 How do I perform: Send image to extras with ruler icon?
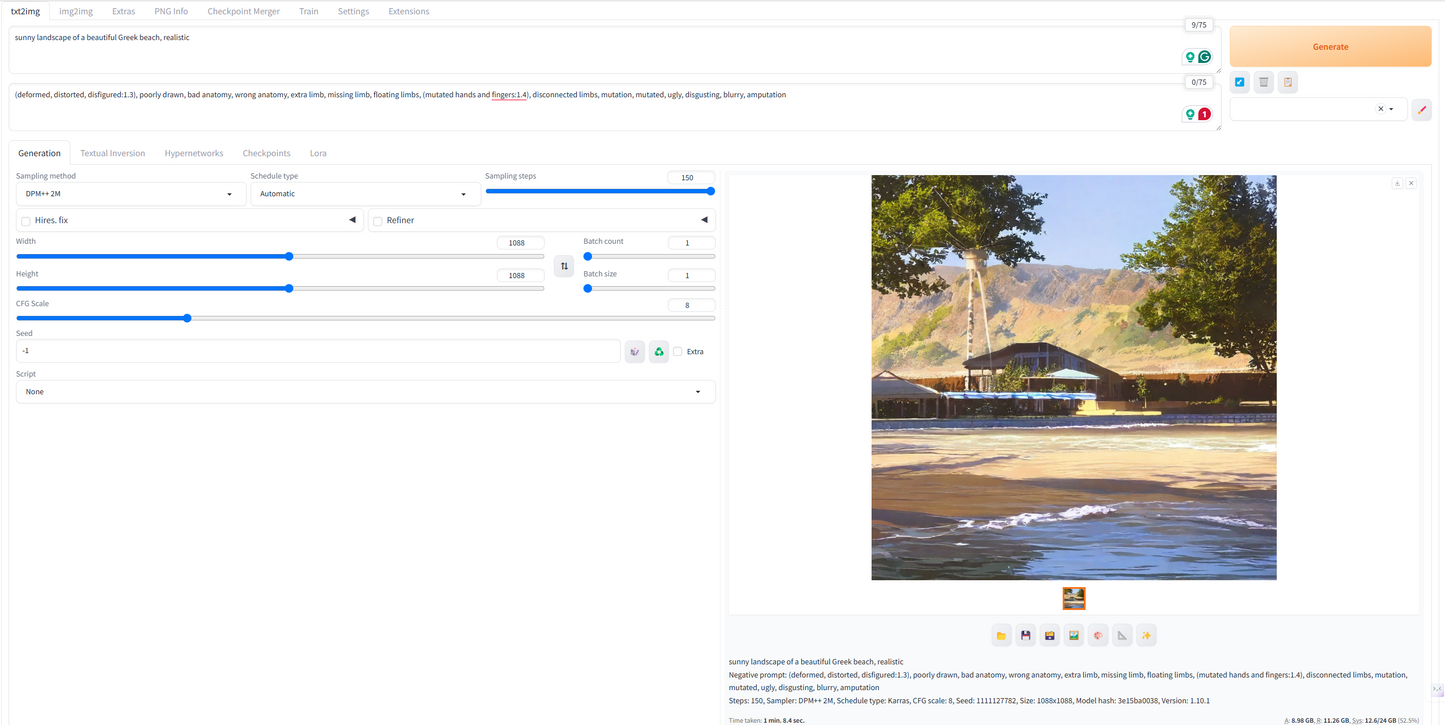click(x=1121, y=635)
